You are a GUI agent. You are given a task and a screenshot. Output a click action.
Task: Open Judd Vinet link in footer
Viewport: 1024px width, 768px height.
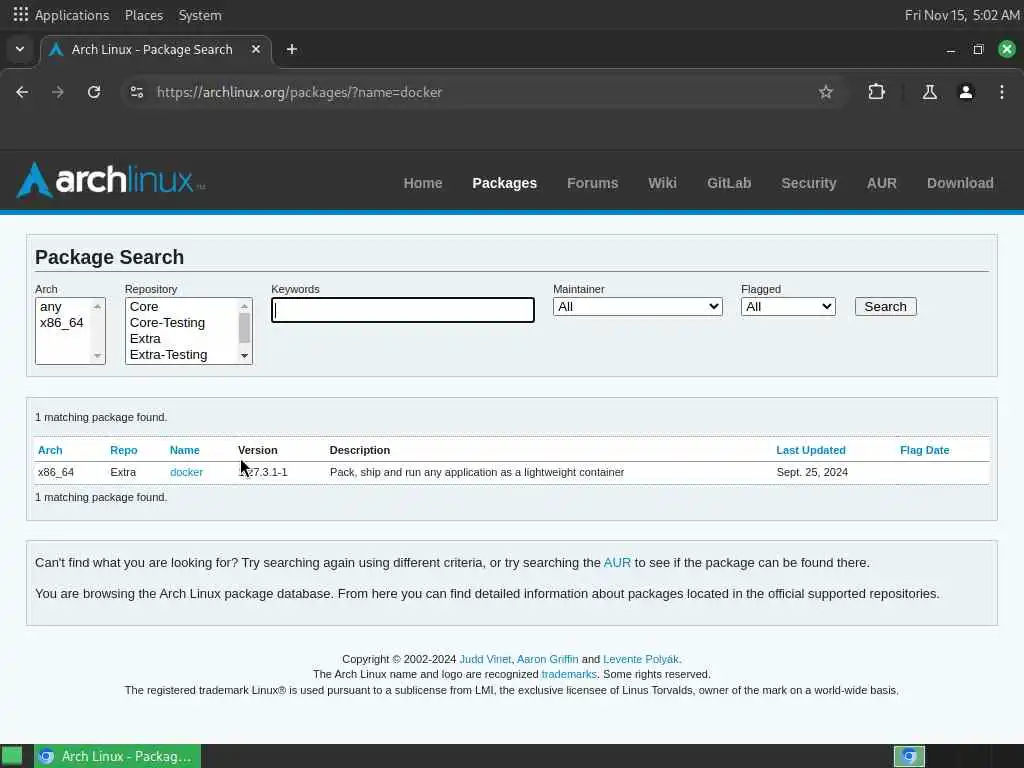[485, 660]
